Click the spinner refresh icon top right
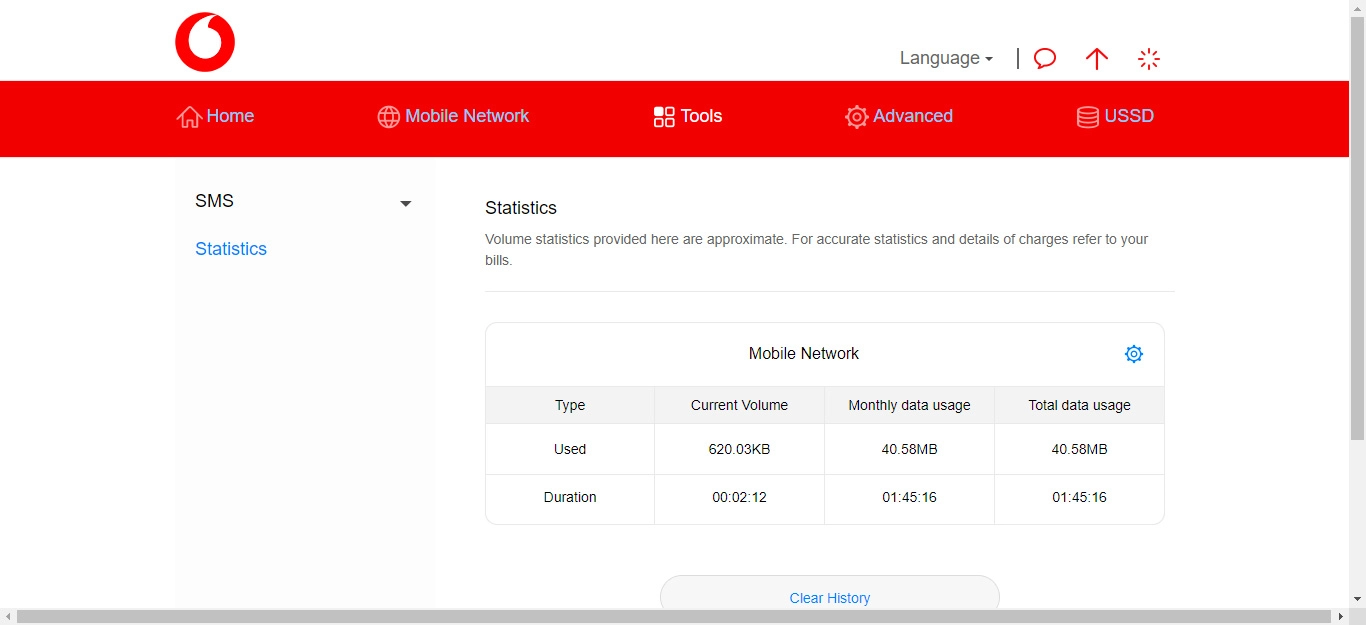This screenshot has width=1366, height=625. pyautogui.click(x=1149, y=58)
